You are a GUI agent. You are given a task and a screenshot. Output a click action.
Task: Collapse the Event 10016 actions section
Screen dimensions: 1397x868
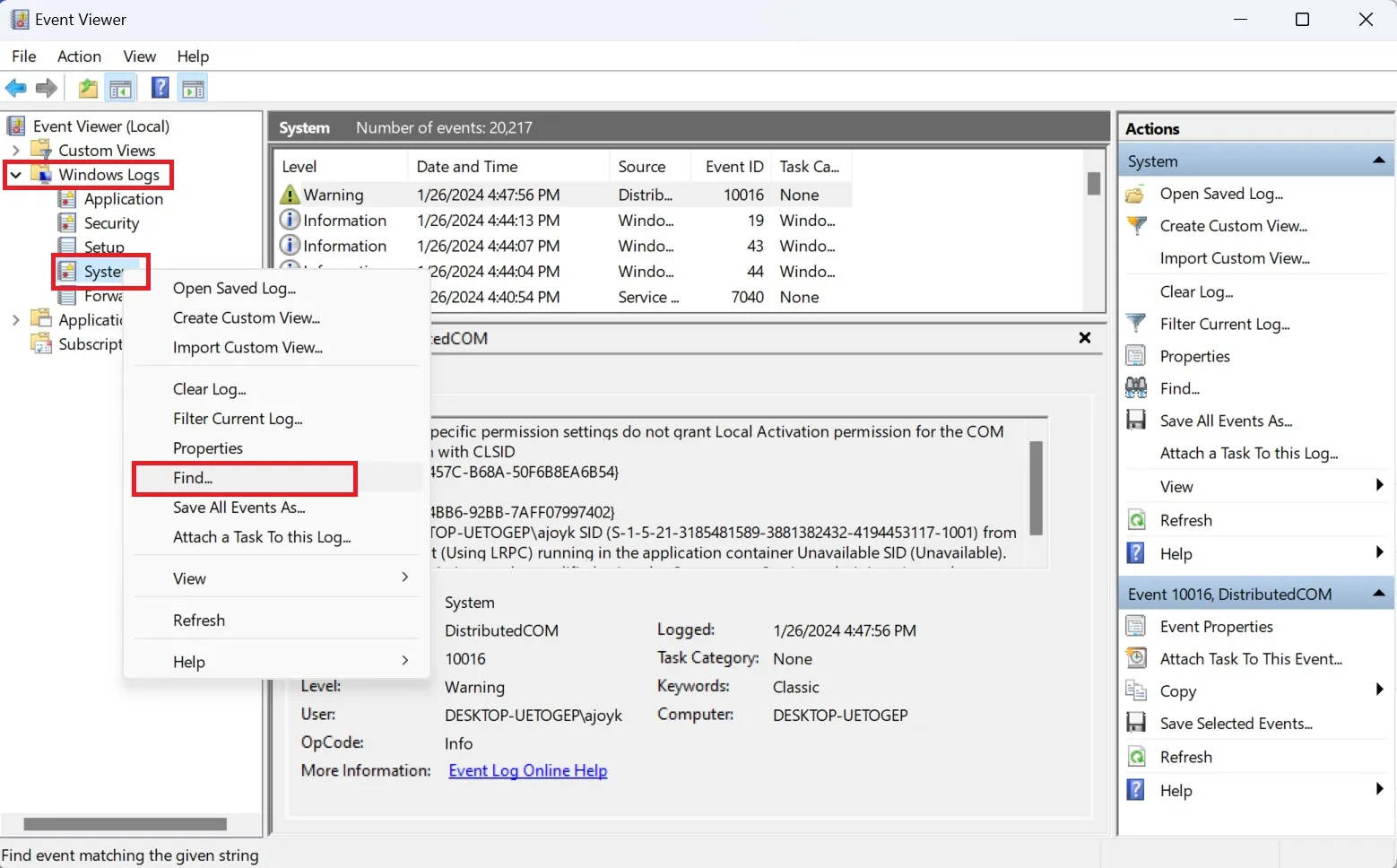[1378, 595]
